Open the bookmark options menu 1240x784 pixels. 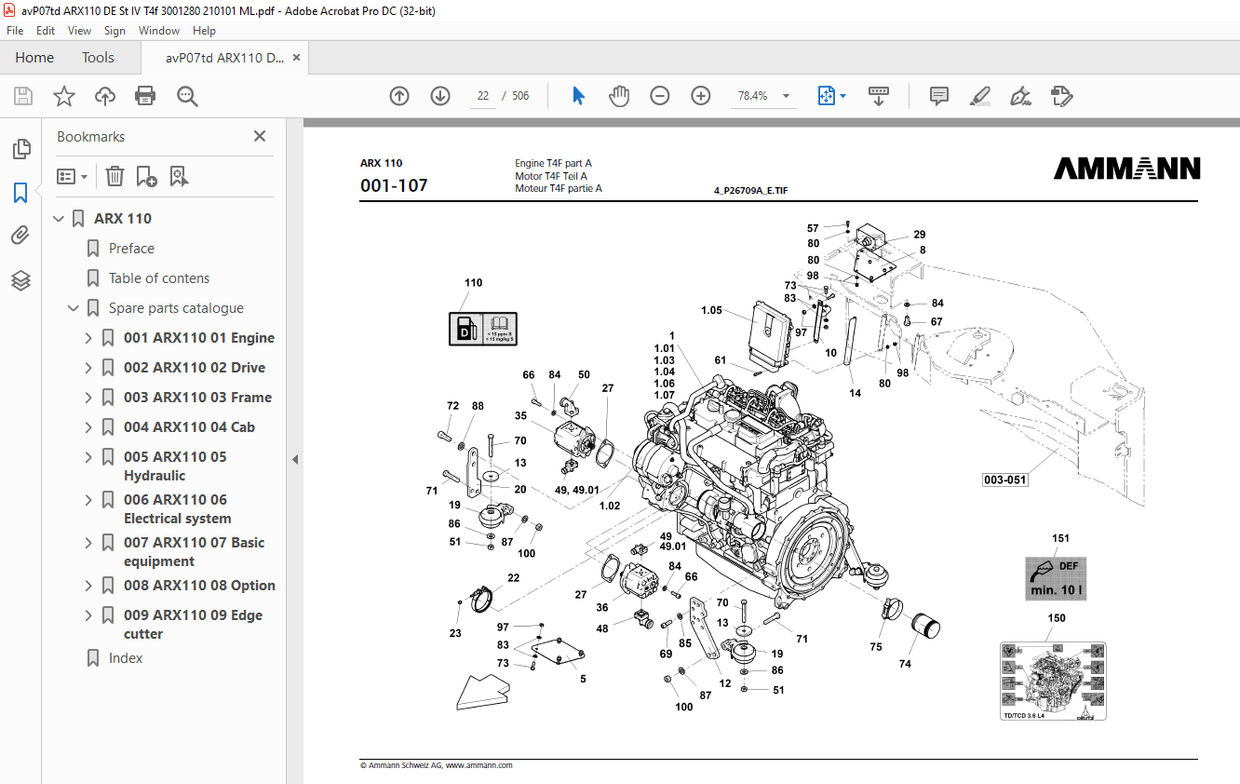tap(70, 176)
